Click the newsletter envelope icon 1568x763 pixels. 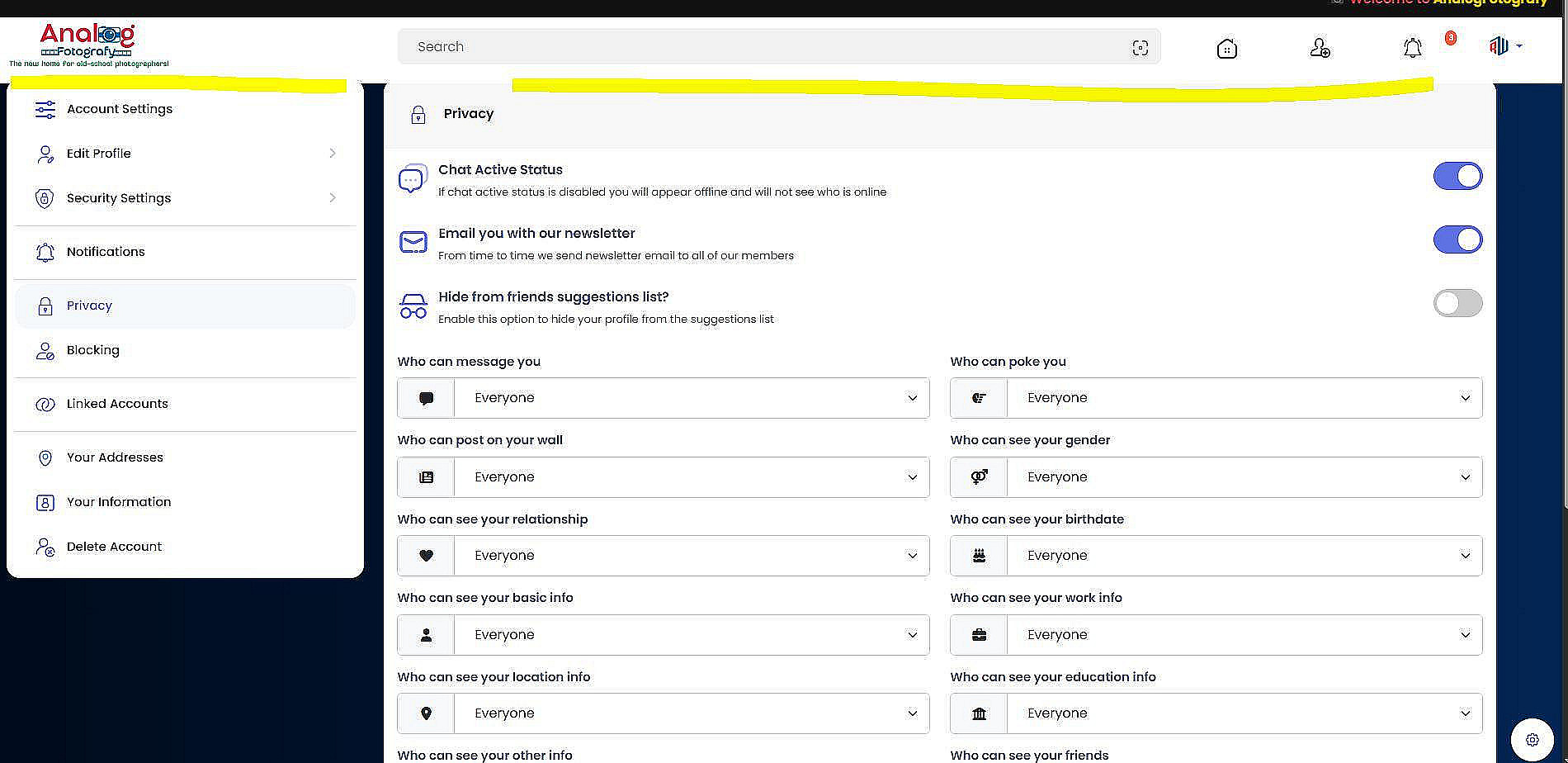click(x=413, y=242)
